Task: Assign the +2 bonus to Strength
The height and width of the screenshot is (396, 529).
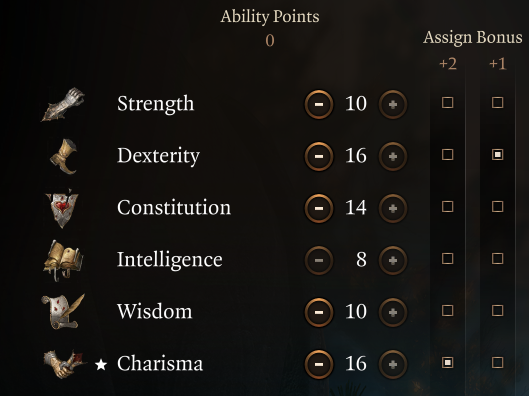Action: (x=447, y=103)
